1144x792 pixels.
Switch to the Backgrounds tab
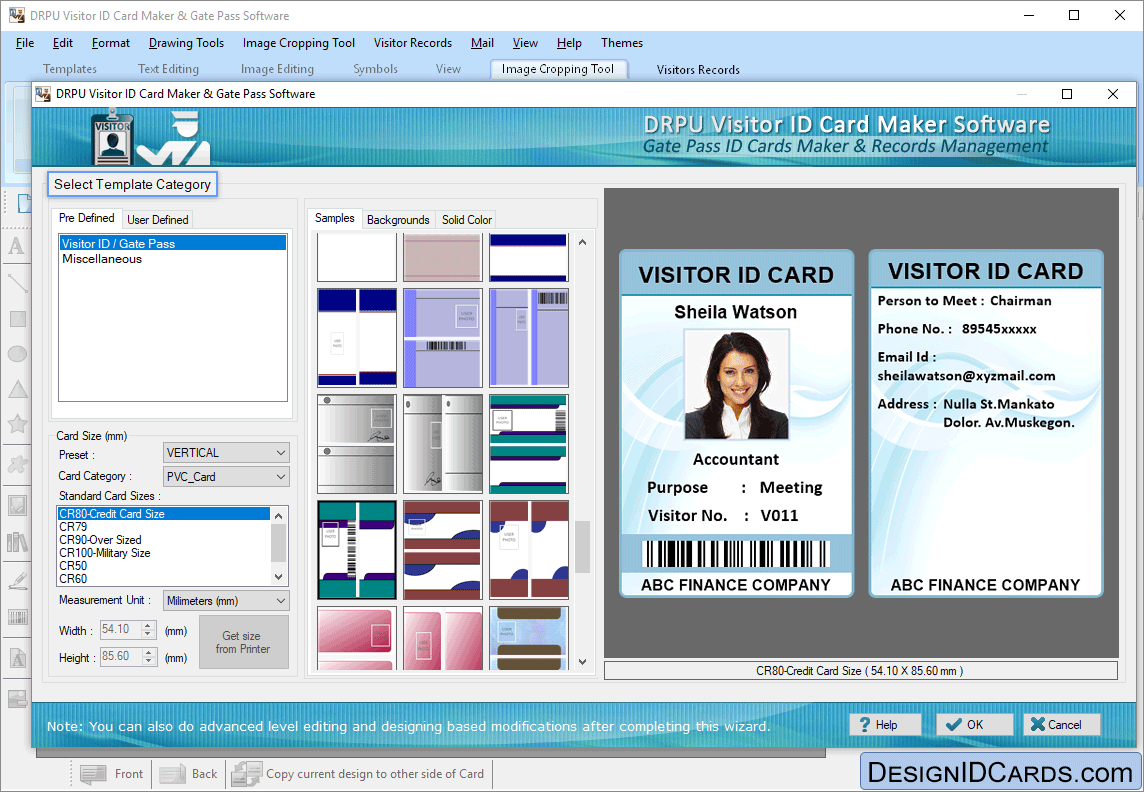coord(398,220)
